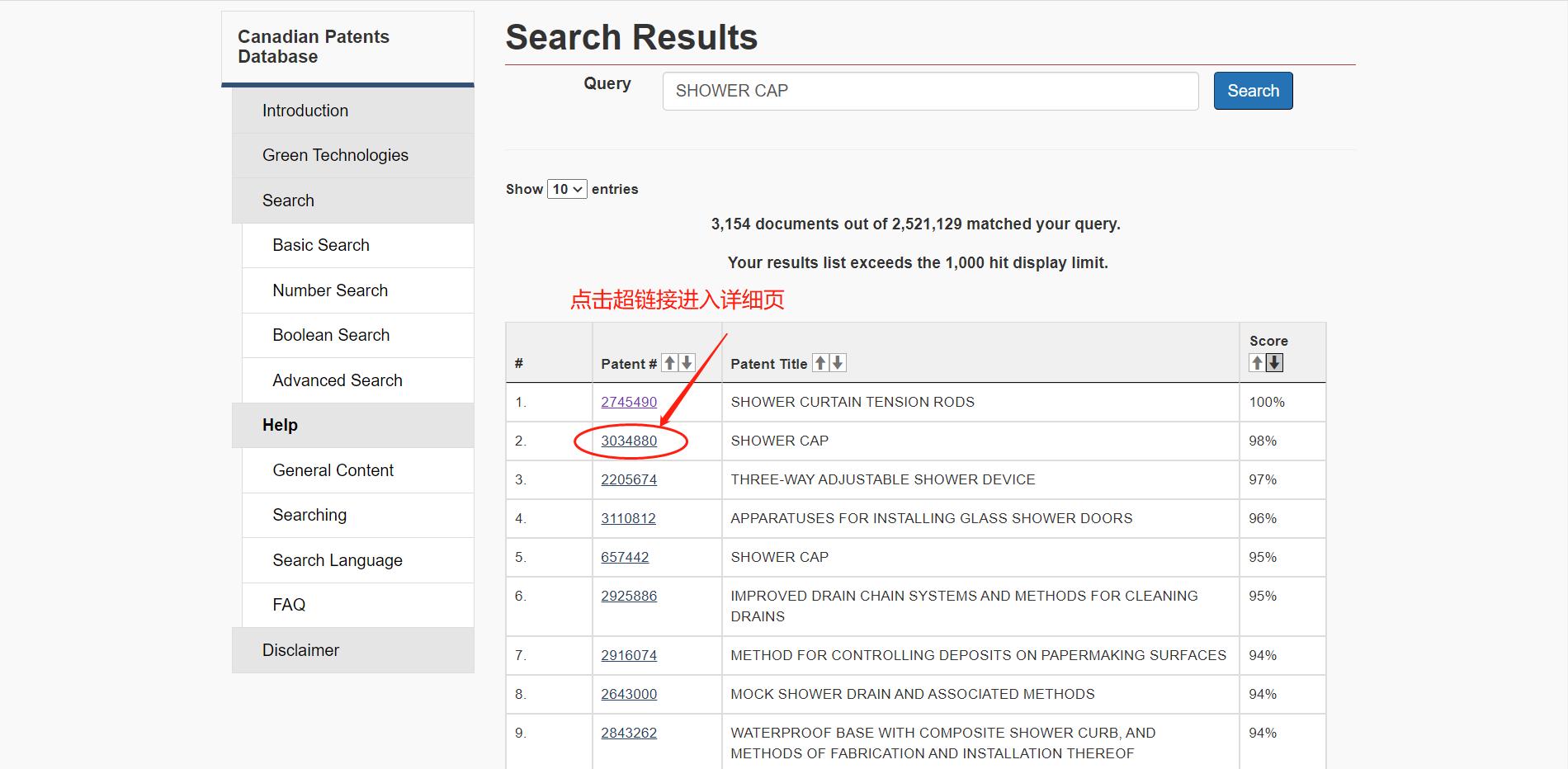Open Green Technologies section
The image size is (1568, 769).
tap(335, 155)
